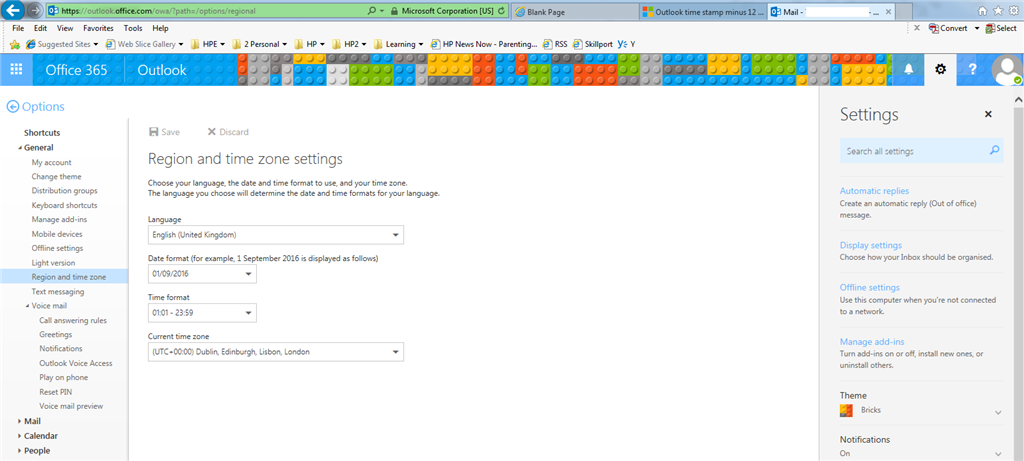Screen dimensions: 1024x461
Task: Select Call answering rules option
Action: point(72,320)
